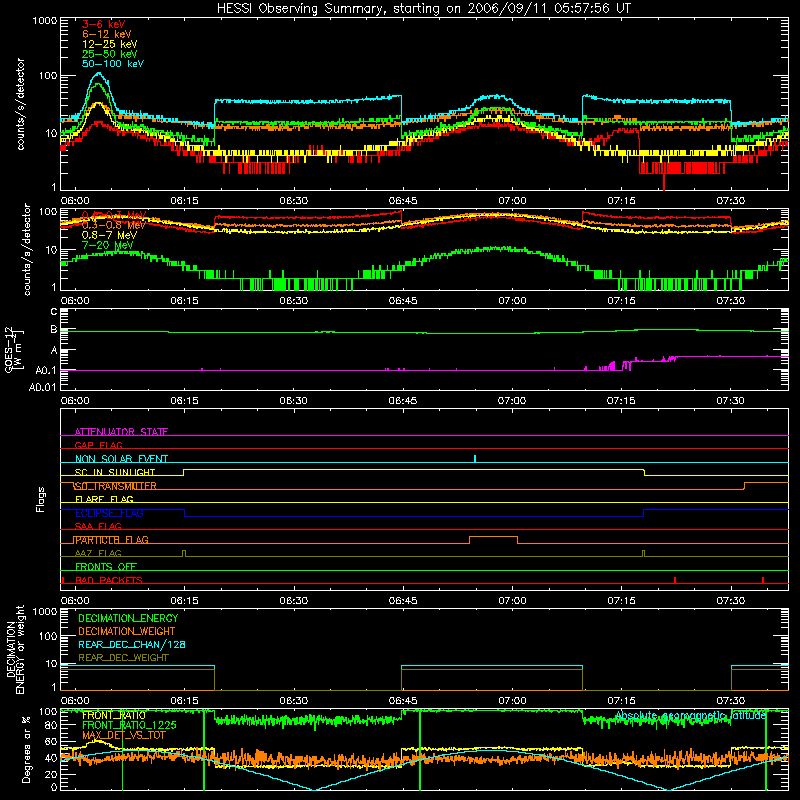The image size is (800, 800).
Task: Click the A0.1 tick label on GOES axis
Action: (46, 370)
